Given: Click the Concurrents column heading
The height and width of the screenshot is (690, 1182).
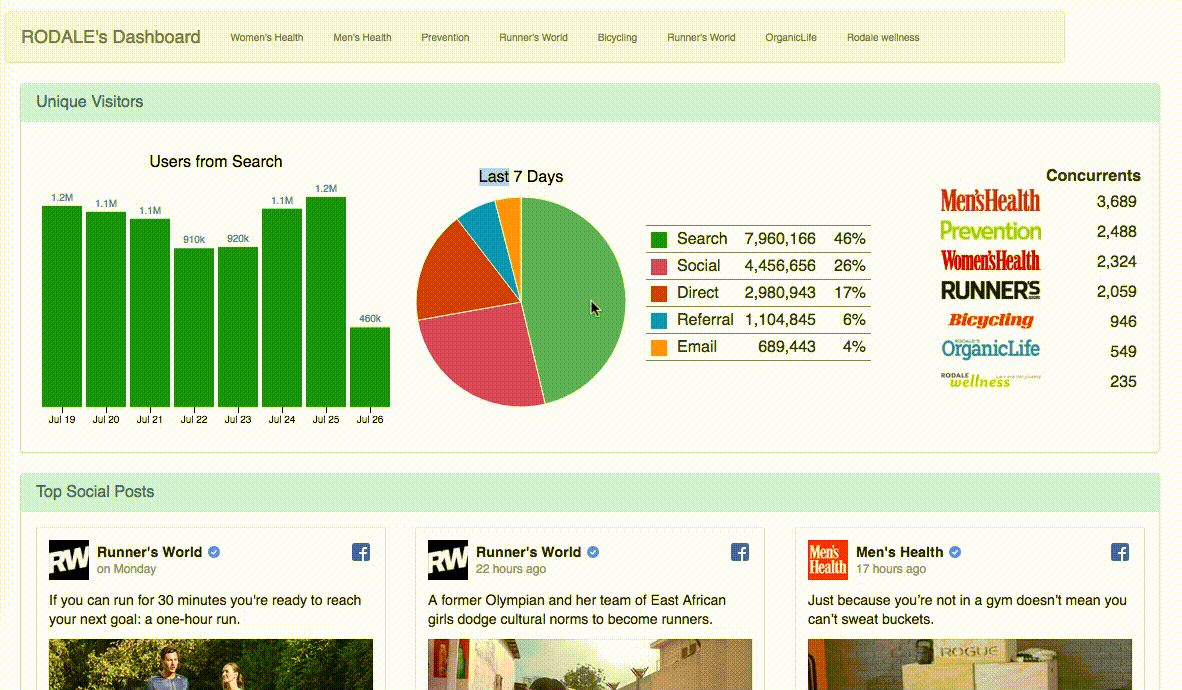Looking at the screenshot, I should tap(1093, 176).
